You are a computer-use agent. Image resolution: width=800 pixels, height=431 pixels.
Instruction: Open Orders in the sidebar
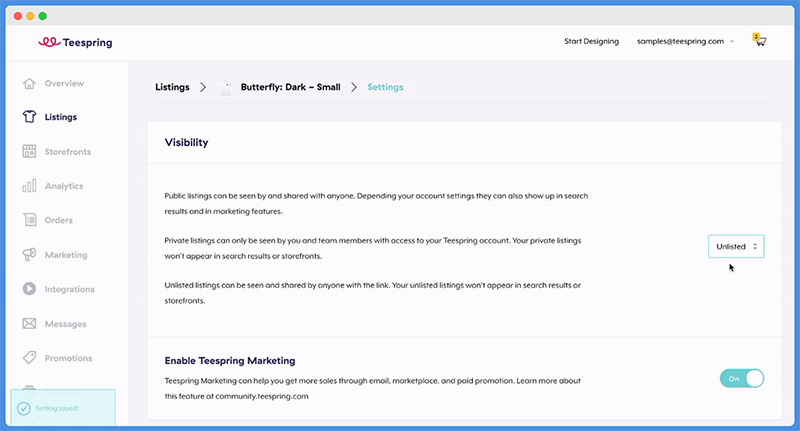coord(59,220)
